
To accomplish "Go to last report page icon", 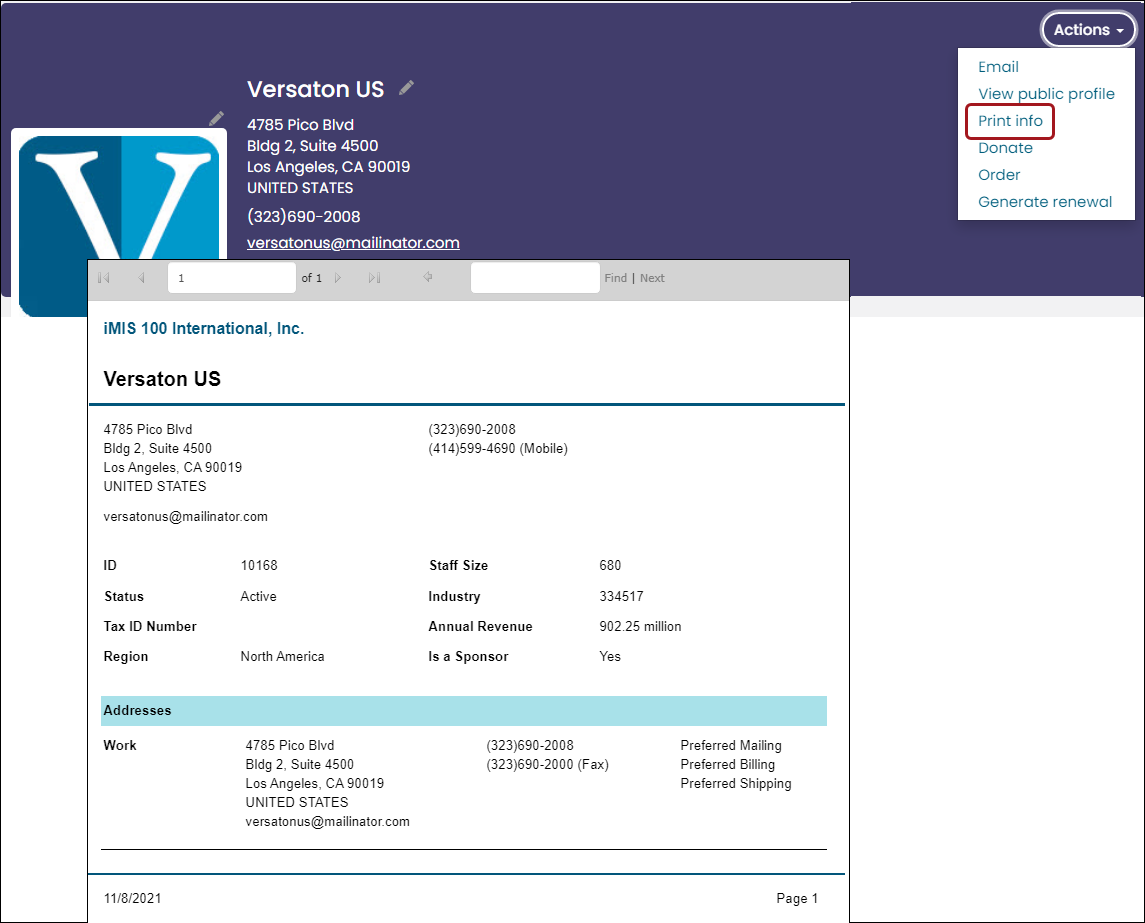I will point(375,277).
